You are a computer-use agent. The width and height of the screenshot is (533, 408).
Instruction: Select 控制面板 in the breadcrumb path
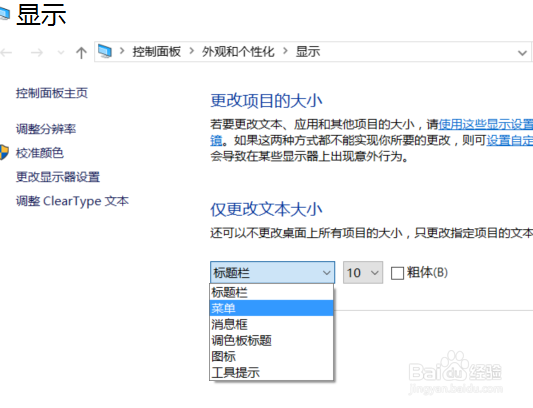(156, 52)
